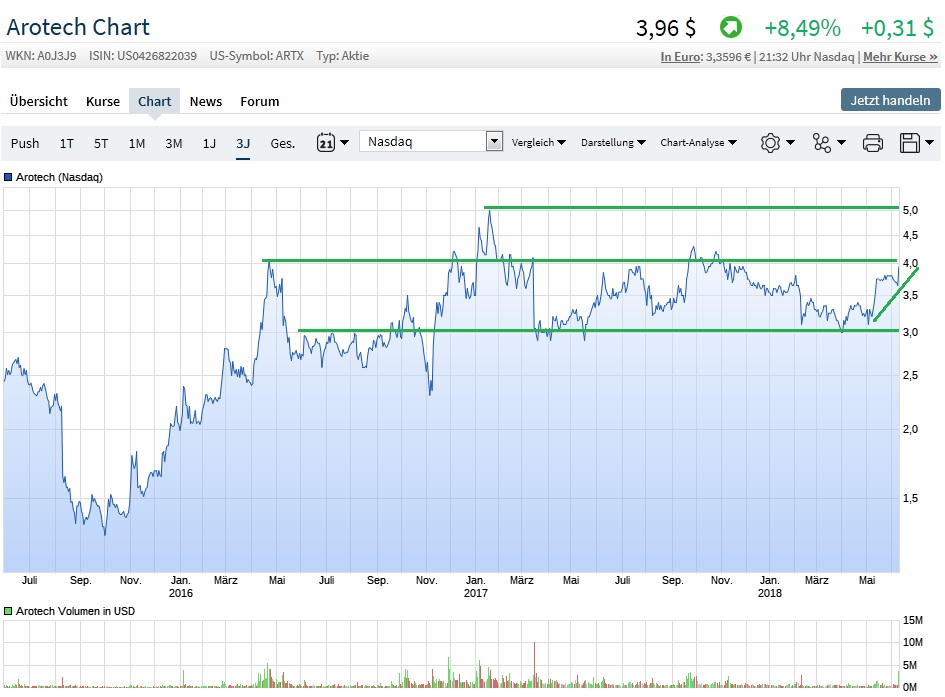
Task: Open the News tab
Action: coord(205,101)
